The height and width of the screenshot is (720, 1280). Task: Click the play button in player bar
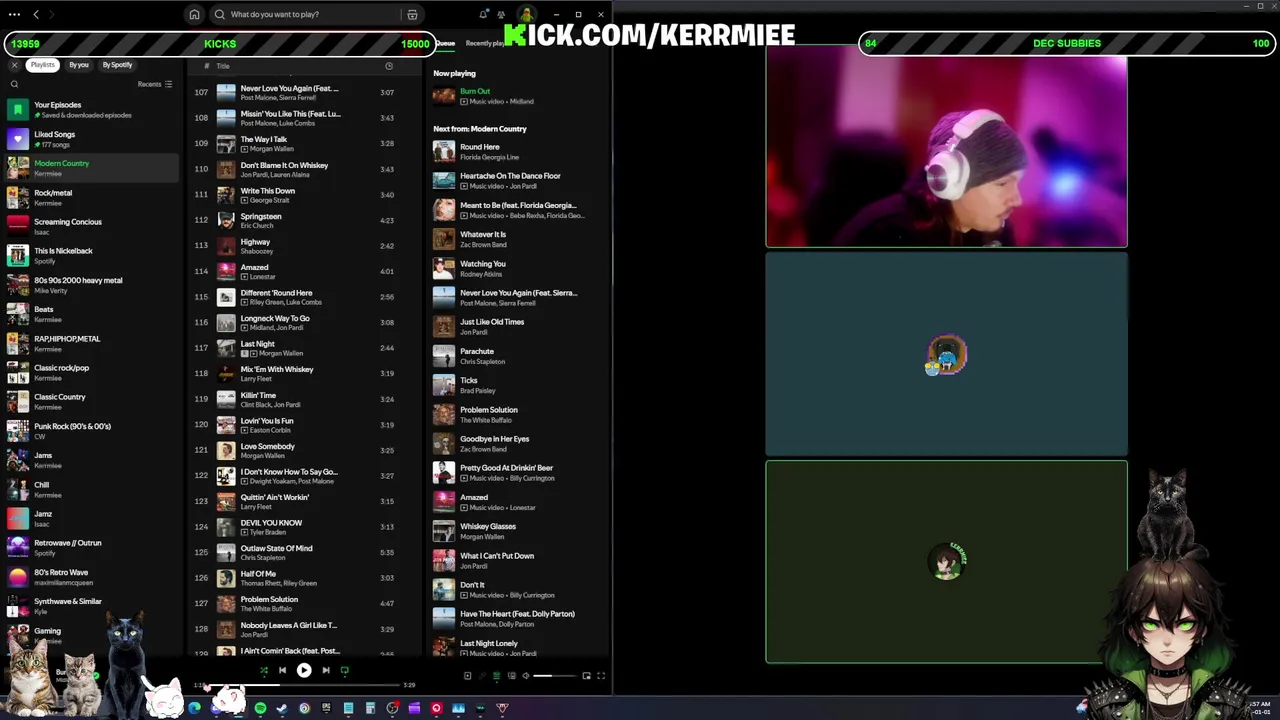coord(304,671)
